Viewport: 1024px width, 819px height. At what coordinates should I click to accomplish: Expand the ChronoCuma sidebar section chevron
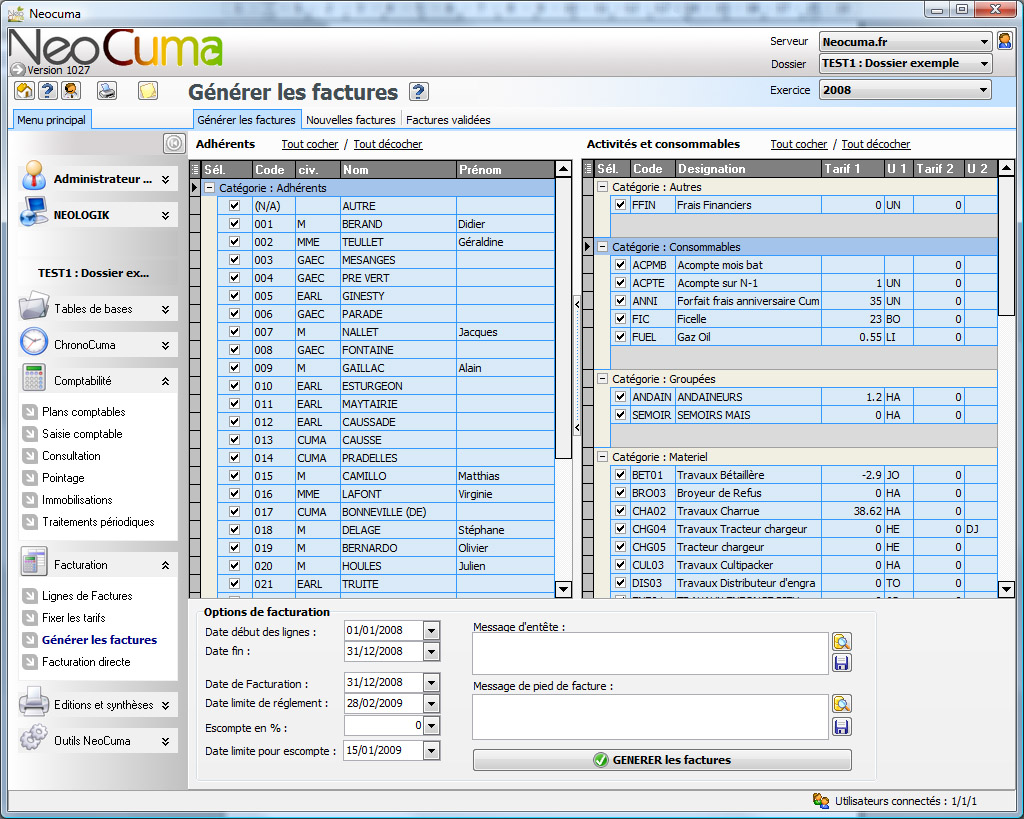coord(165,345)
